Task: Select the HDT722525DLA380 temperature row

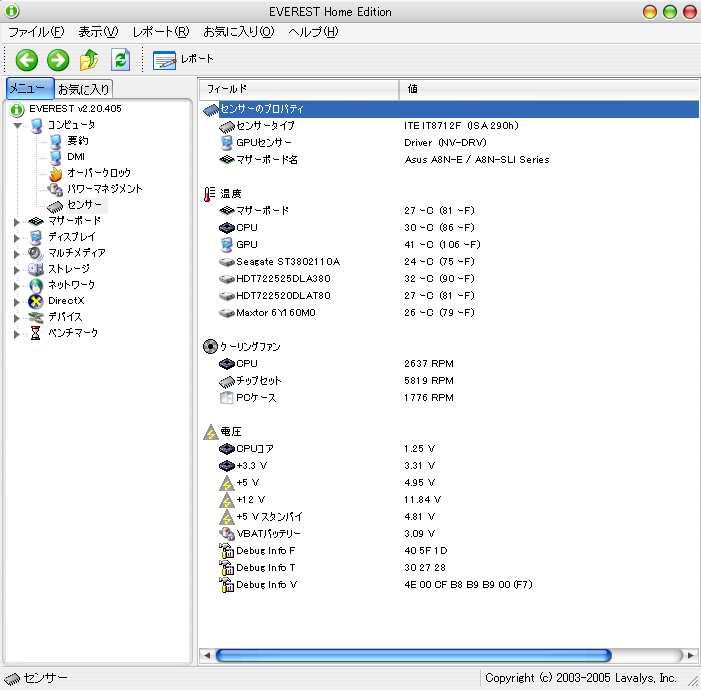Action: tap(450, 279)
